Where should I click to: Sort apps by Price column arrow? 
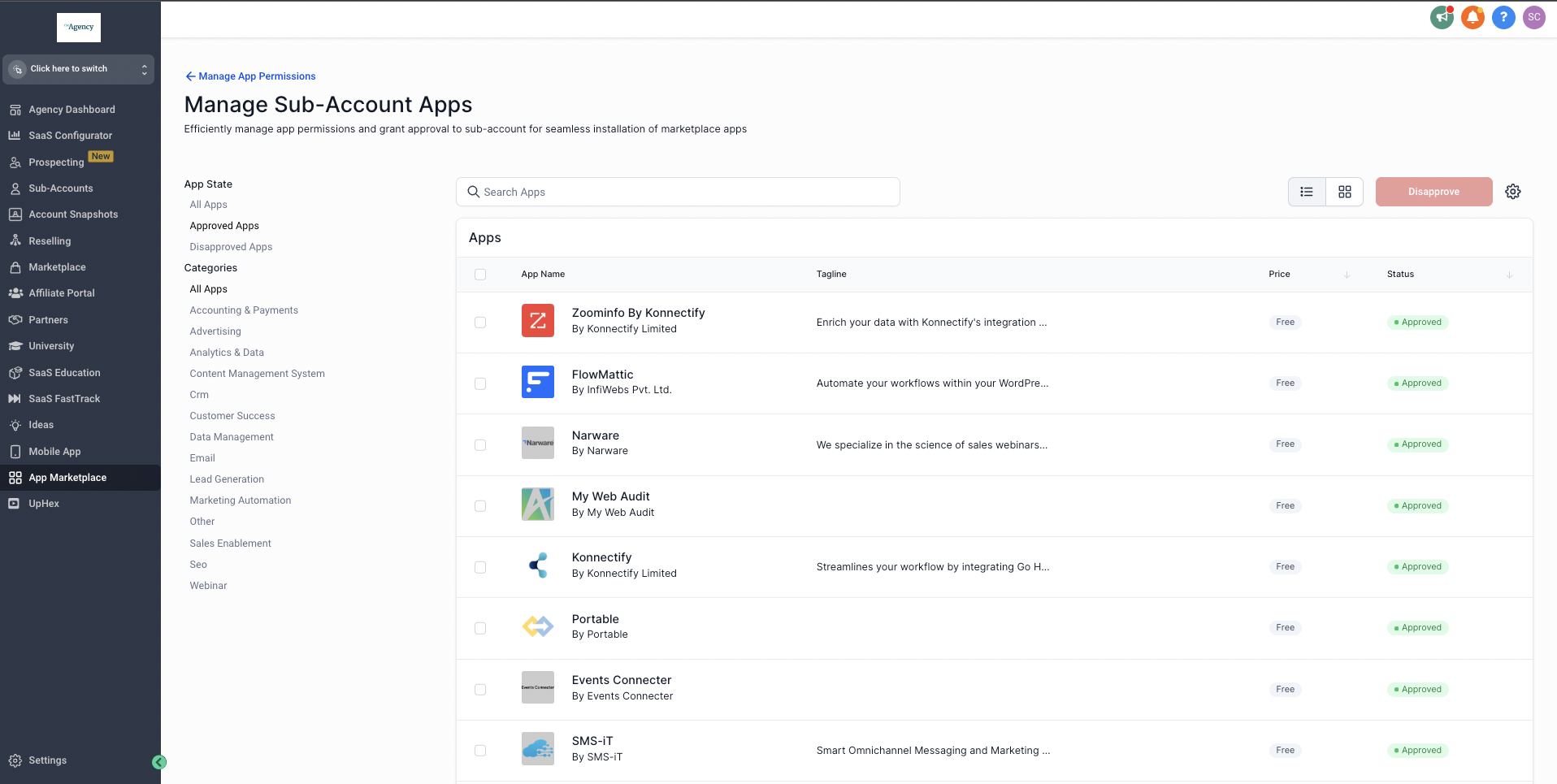pos(1347,275)
